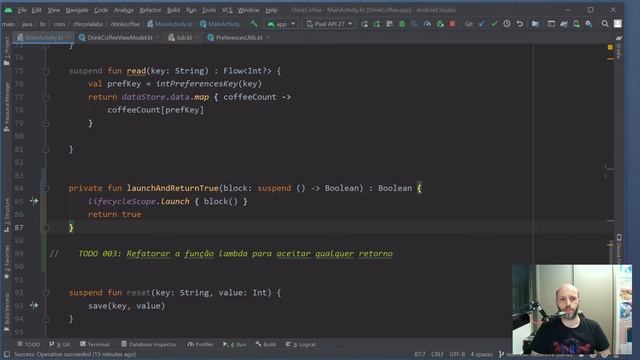This screenshot has width=640, height=360.
Task: Open the Pixel API 27 device dropdown
Action: 329,24
